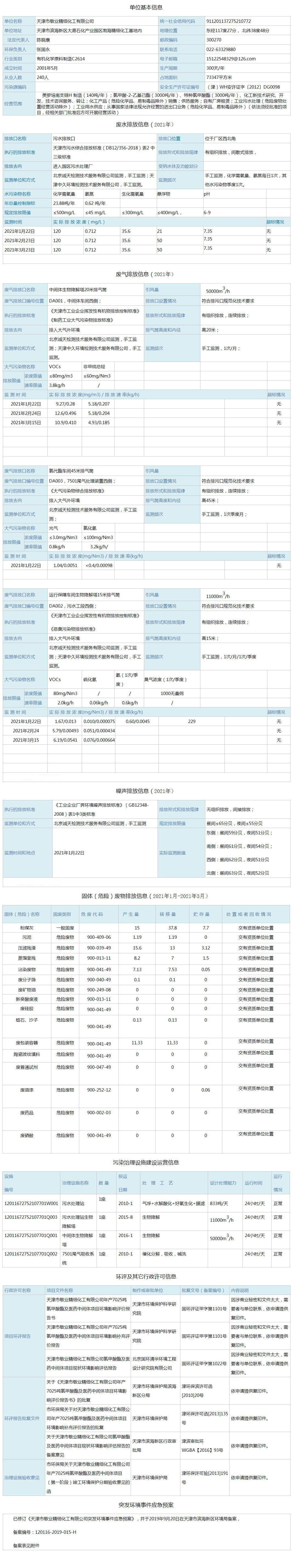Image resolution: width=293 pixels, height=1568 pixels.
Task: Click pH limit value 6-9
Action: (207, 212)
